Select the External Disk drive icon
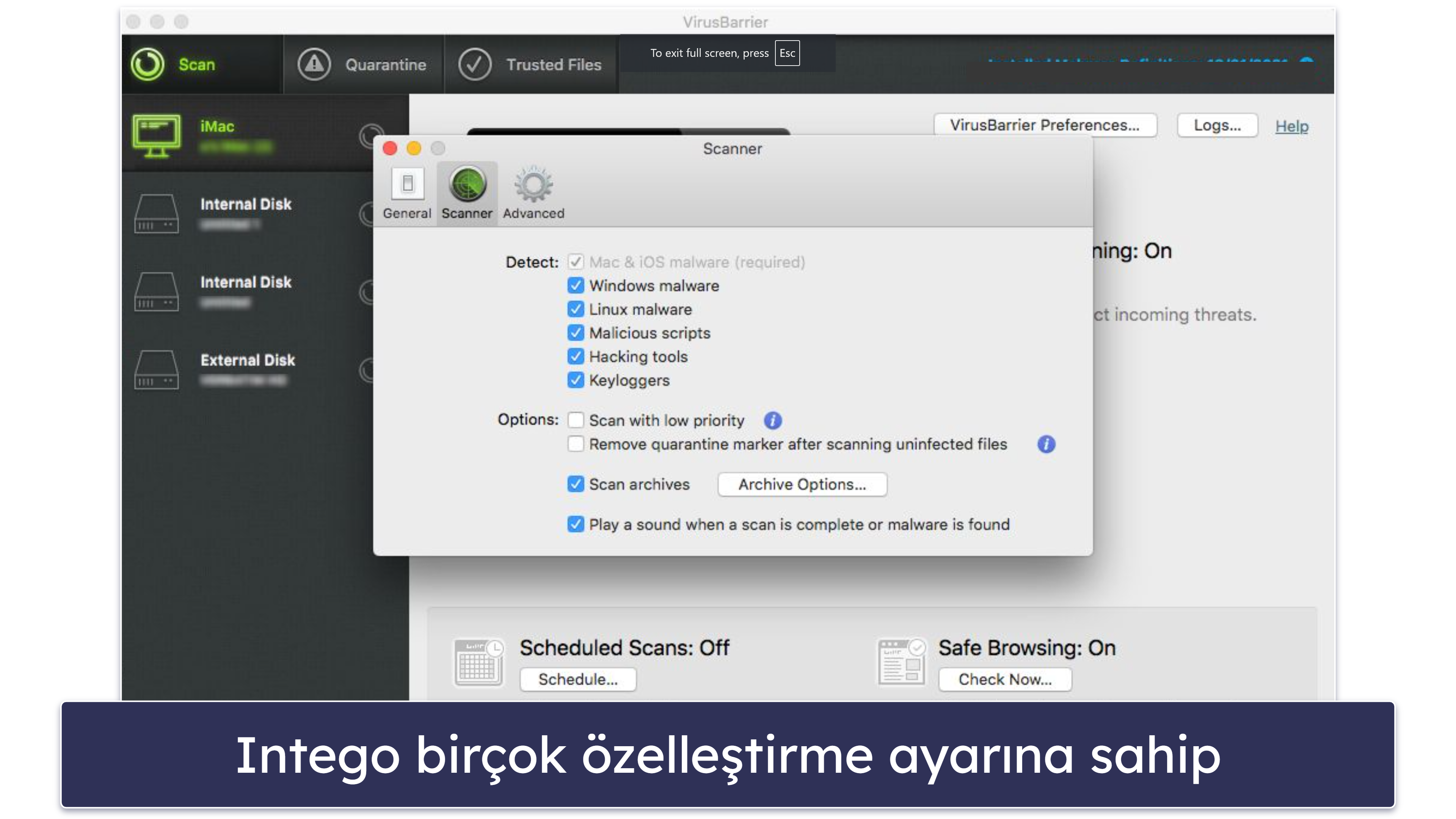1456x819 pixels. tap(157, 370)
